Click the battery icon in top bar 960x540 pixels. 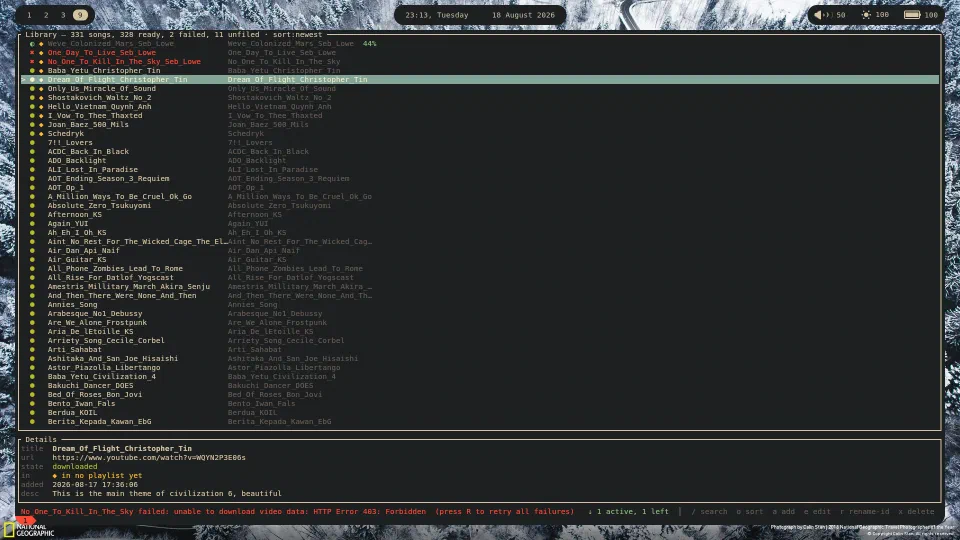(912, 15)
